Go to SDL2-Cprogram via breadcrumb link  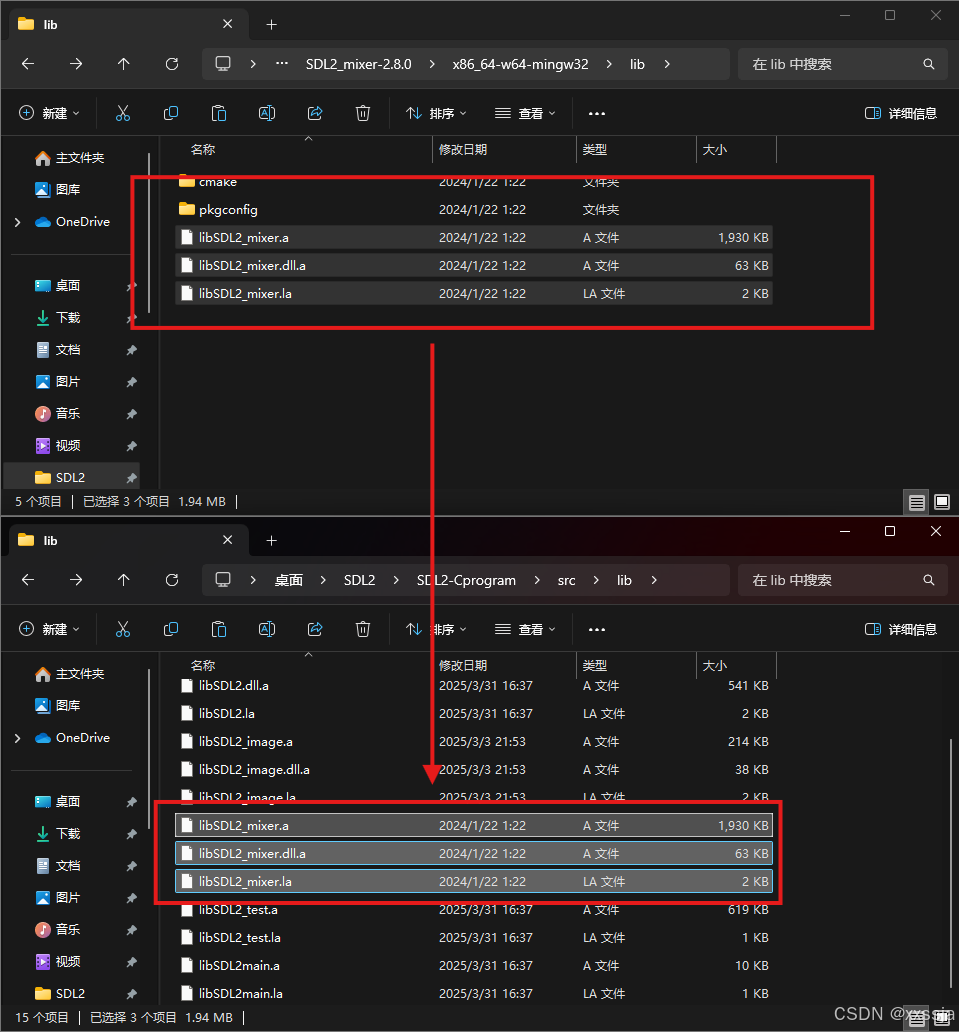466,580
